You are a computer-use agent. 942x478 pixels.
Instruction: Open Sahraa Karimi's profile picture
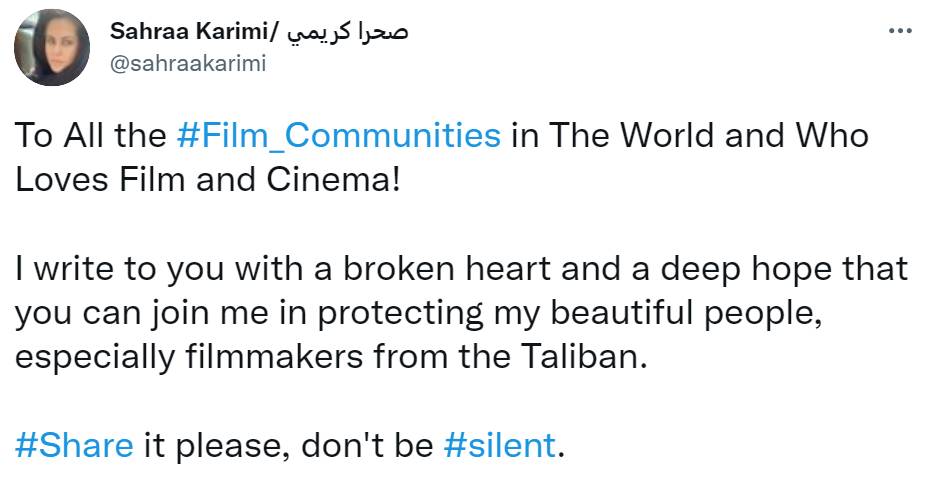click(x=52, y=47)
